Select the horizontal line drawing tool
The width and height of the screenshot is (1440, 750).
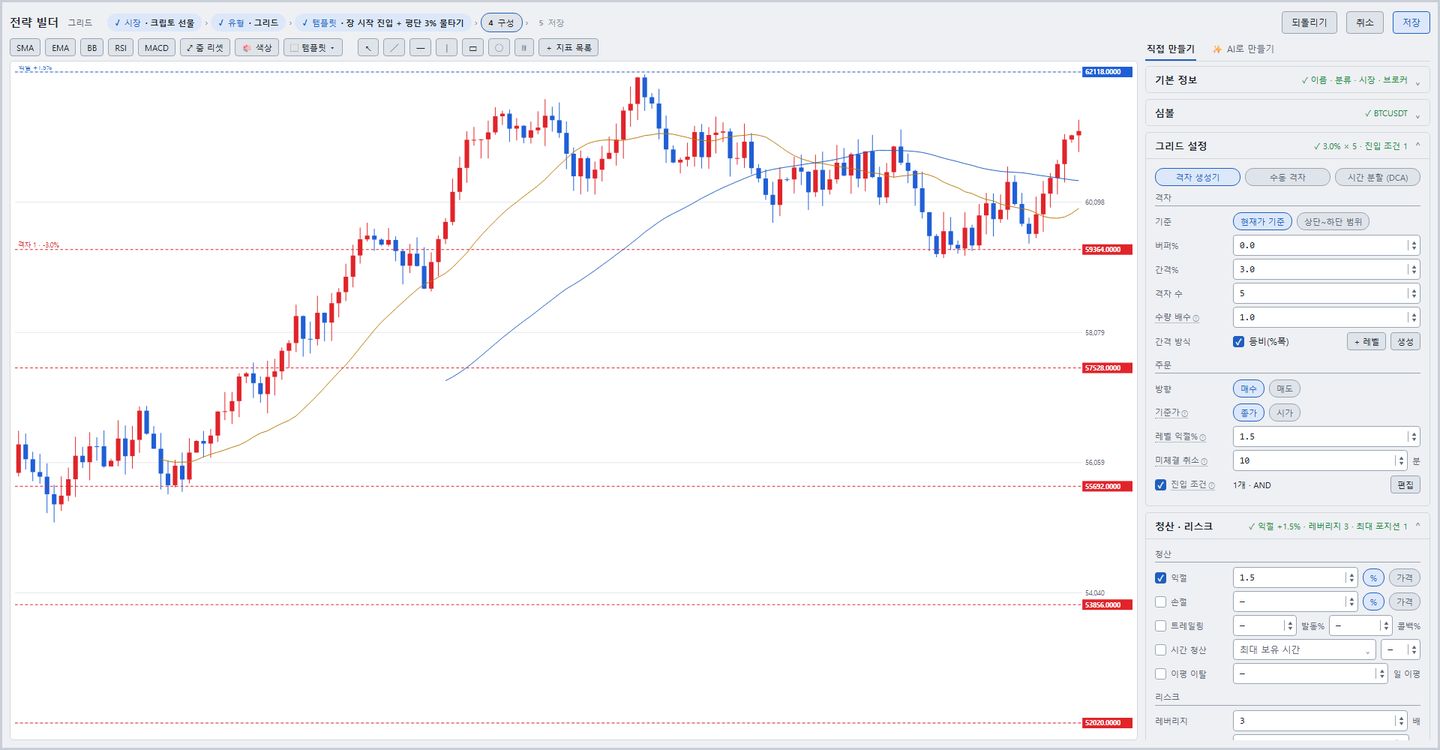click(x=420, y=47)
